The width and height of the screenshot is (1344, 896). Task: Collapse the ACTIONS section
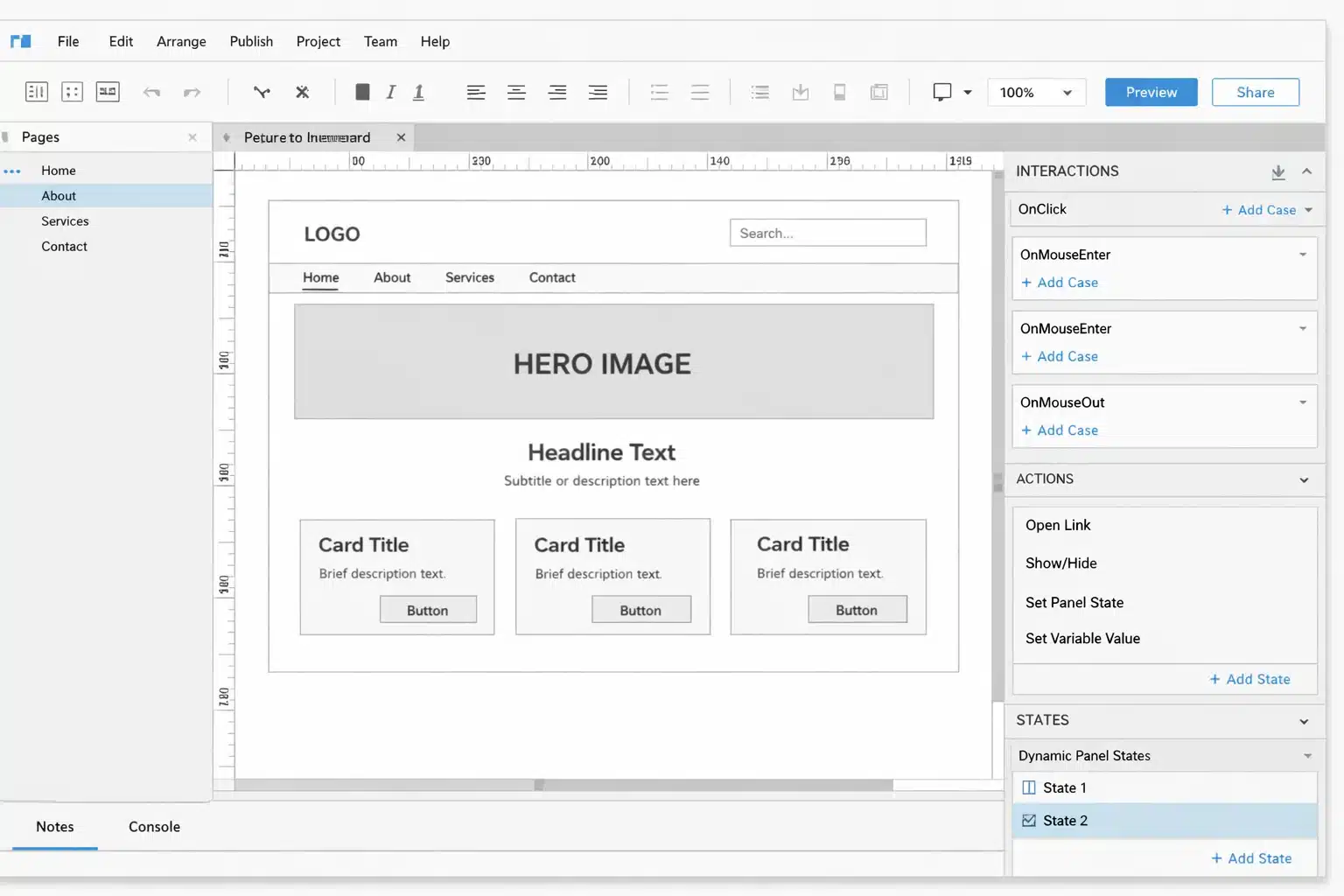[x=1303, y=479]
